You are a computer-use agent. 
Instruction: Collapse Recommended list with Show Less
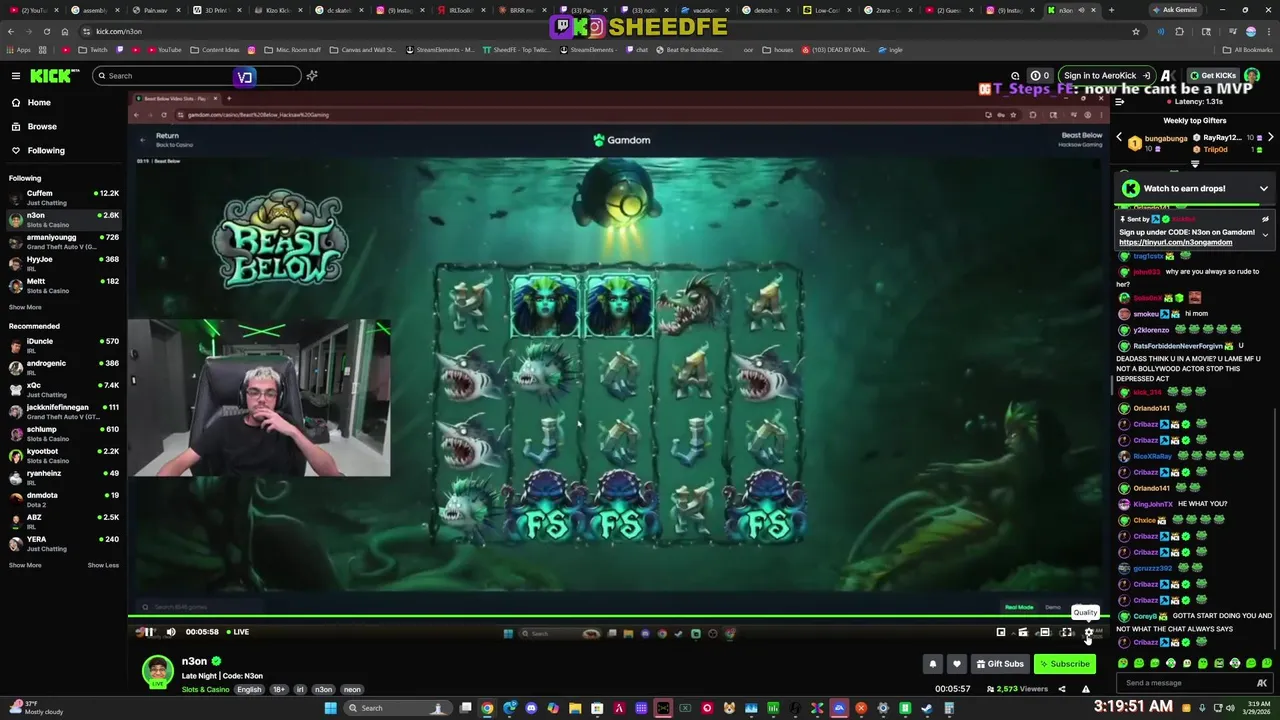[x=103, y=566]
